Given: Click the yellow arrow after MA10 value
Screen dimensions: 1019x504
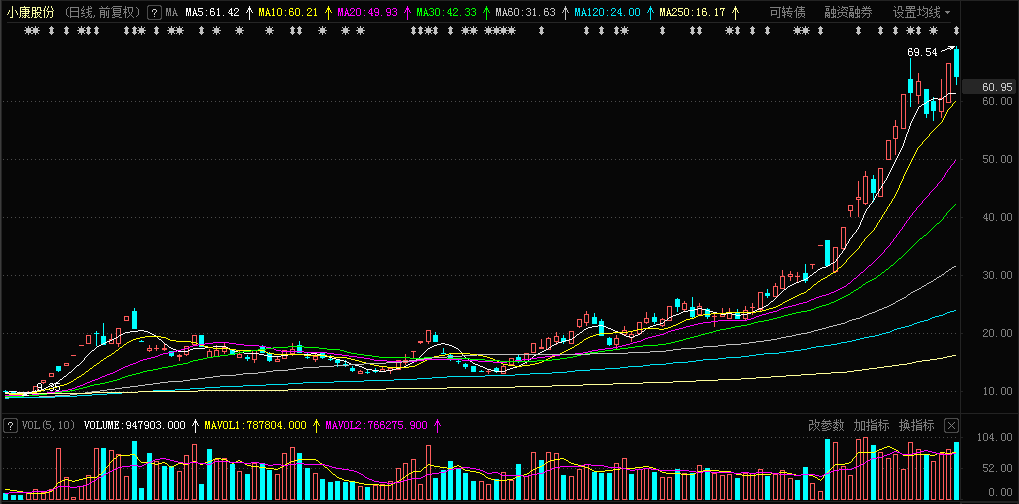Looking at the screenshot, I should [x=327, y=13].
